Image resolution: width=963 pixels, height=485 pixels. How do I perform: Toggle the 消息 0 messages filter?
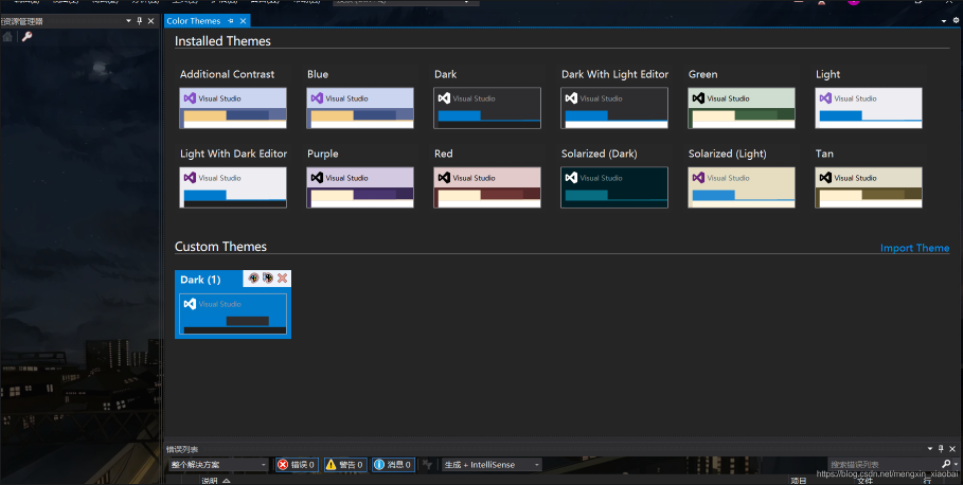point(393,465)
